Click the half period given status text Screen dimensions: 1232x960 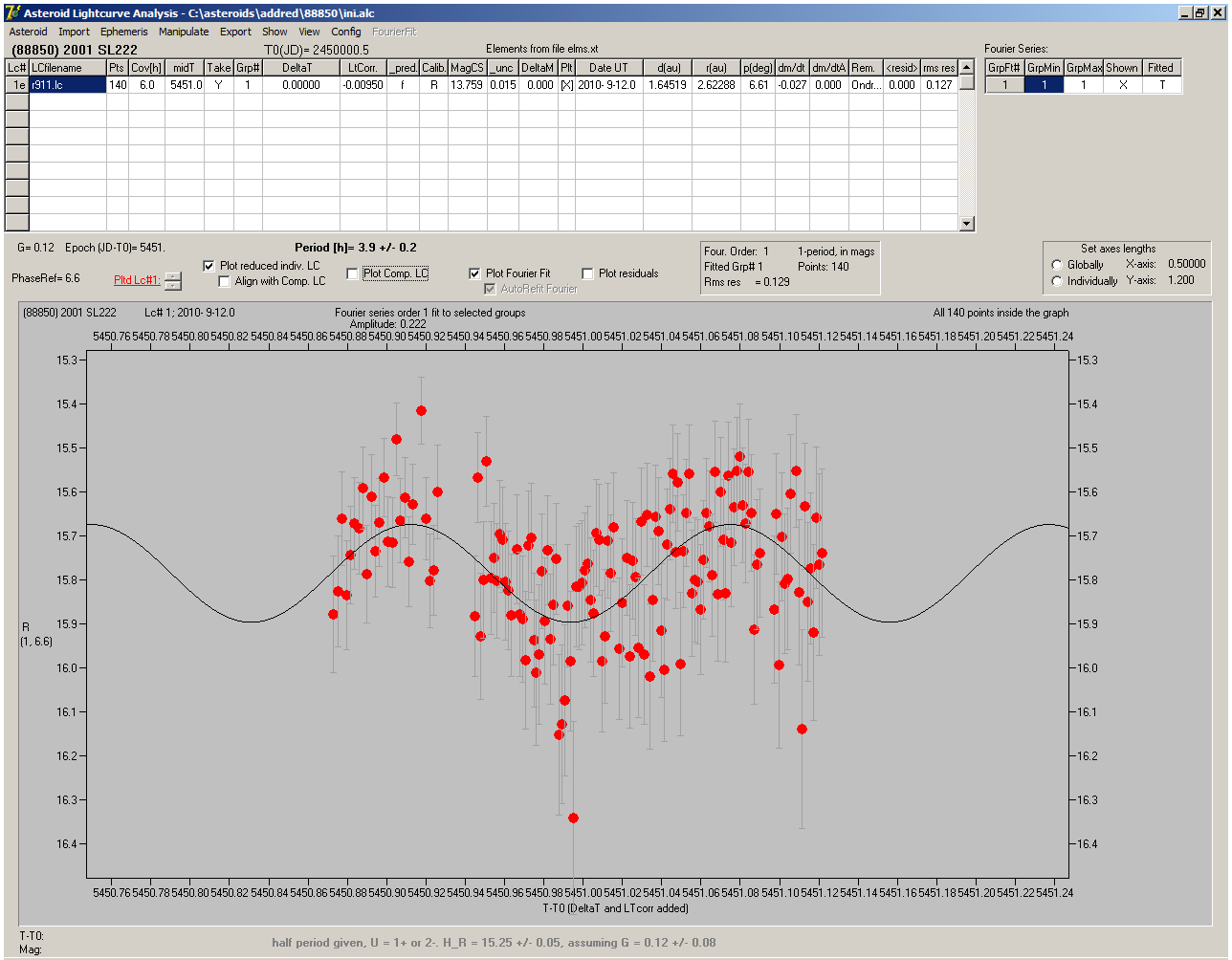tap(494, 942)
